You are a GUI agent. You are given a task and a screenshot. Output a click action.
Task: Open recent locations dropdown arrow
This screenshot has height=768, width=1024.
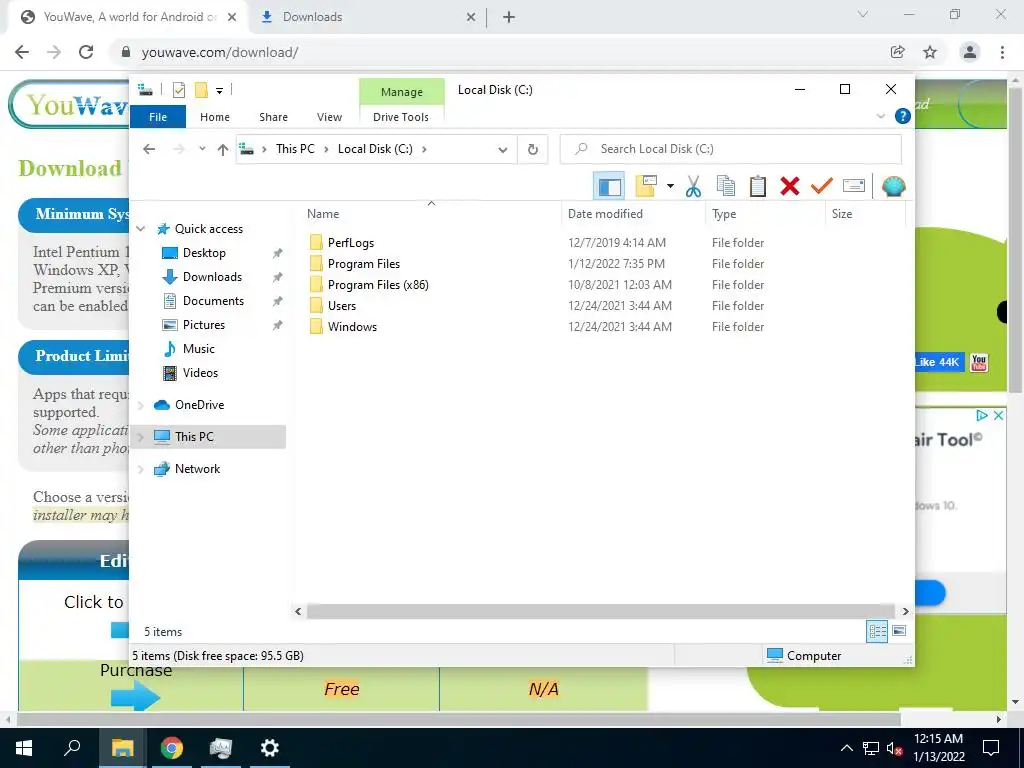[x=202, y=149]
